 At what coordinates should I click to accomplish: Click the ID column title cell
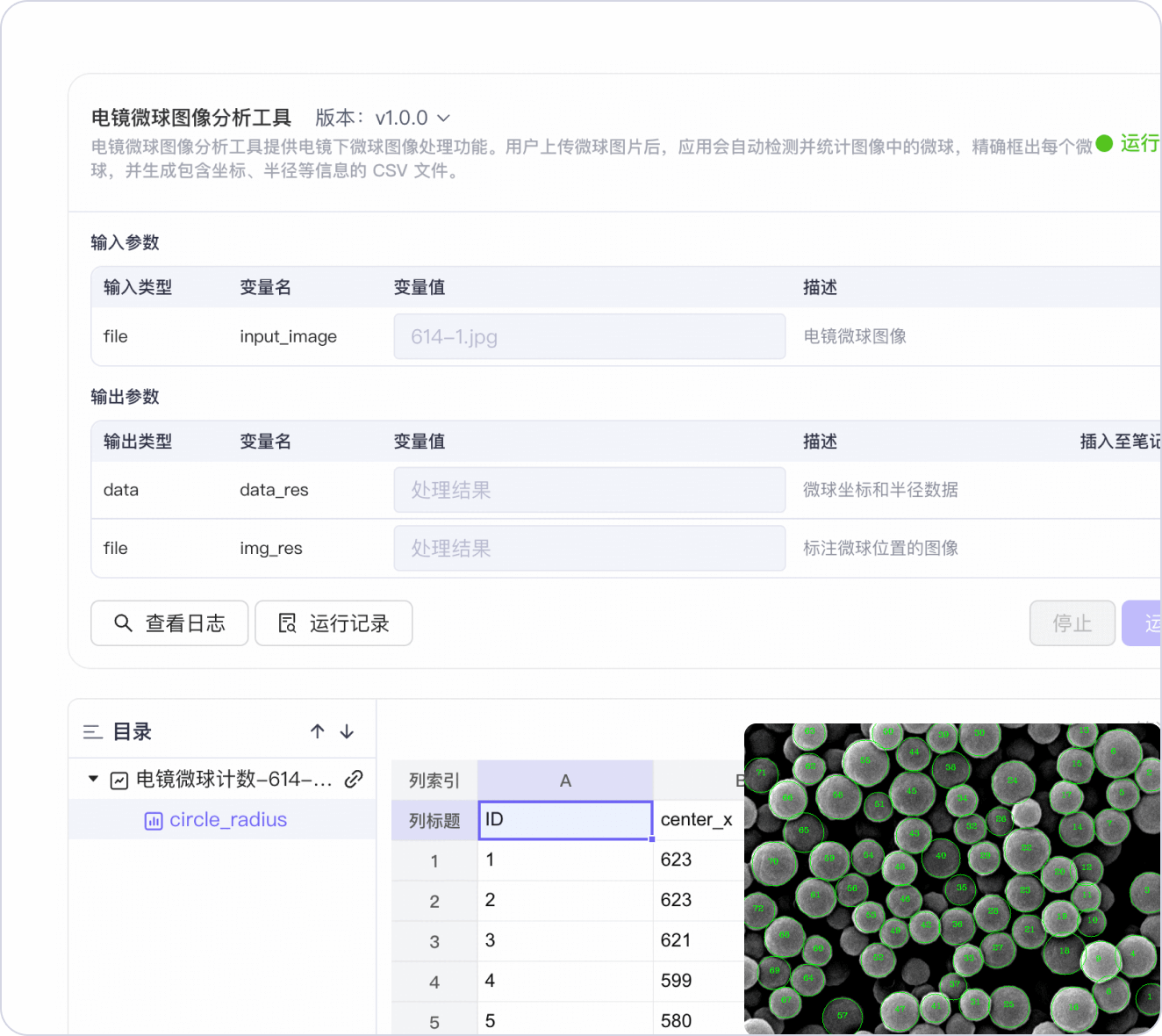[x=565, y=820]
